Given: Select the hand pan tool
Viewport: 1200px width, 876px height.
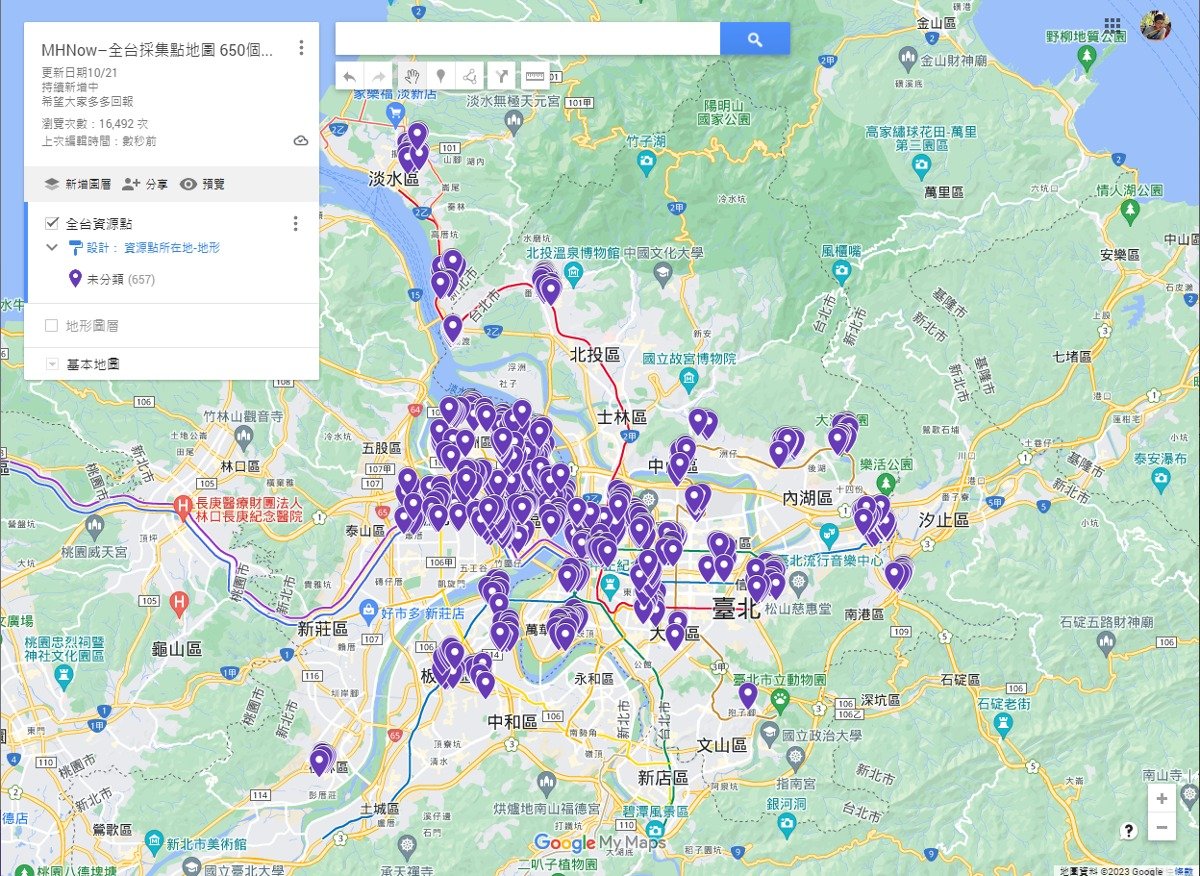Looking at the screenshot, I should 410,75.
